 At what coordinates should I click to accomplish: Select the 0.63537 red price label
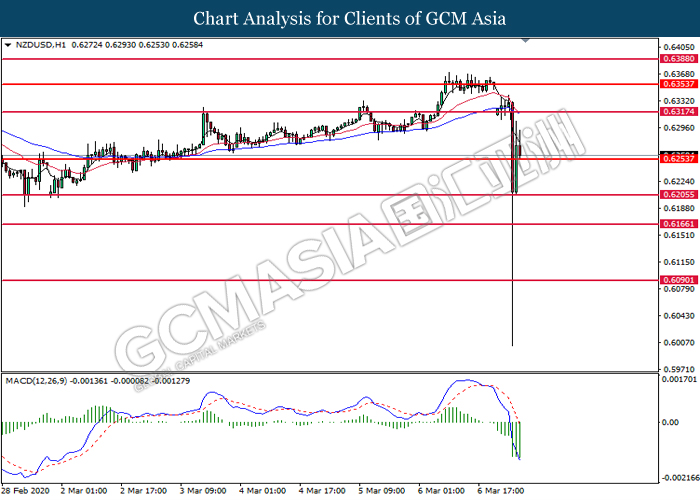pos(679,84)
